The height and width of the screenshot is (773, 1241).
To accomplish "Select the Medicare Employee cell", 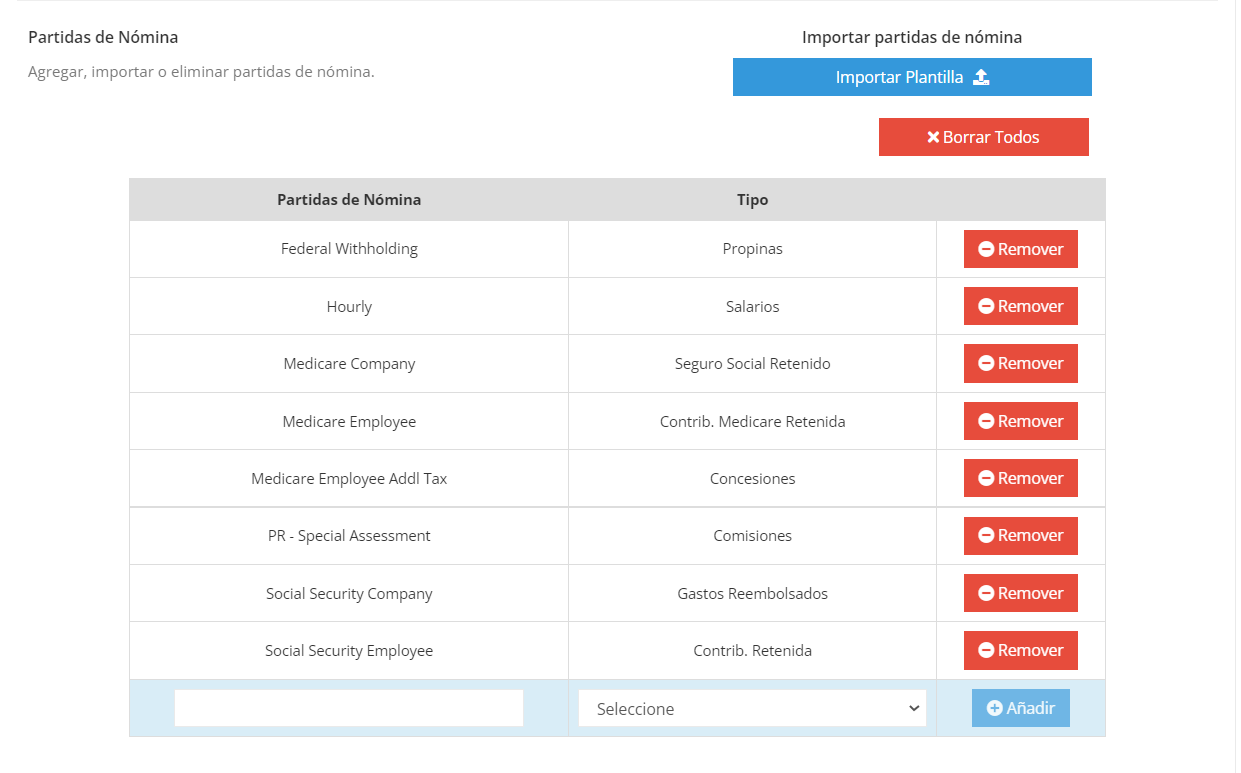I will click(x=349, y=421).
